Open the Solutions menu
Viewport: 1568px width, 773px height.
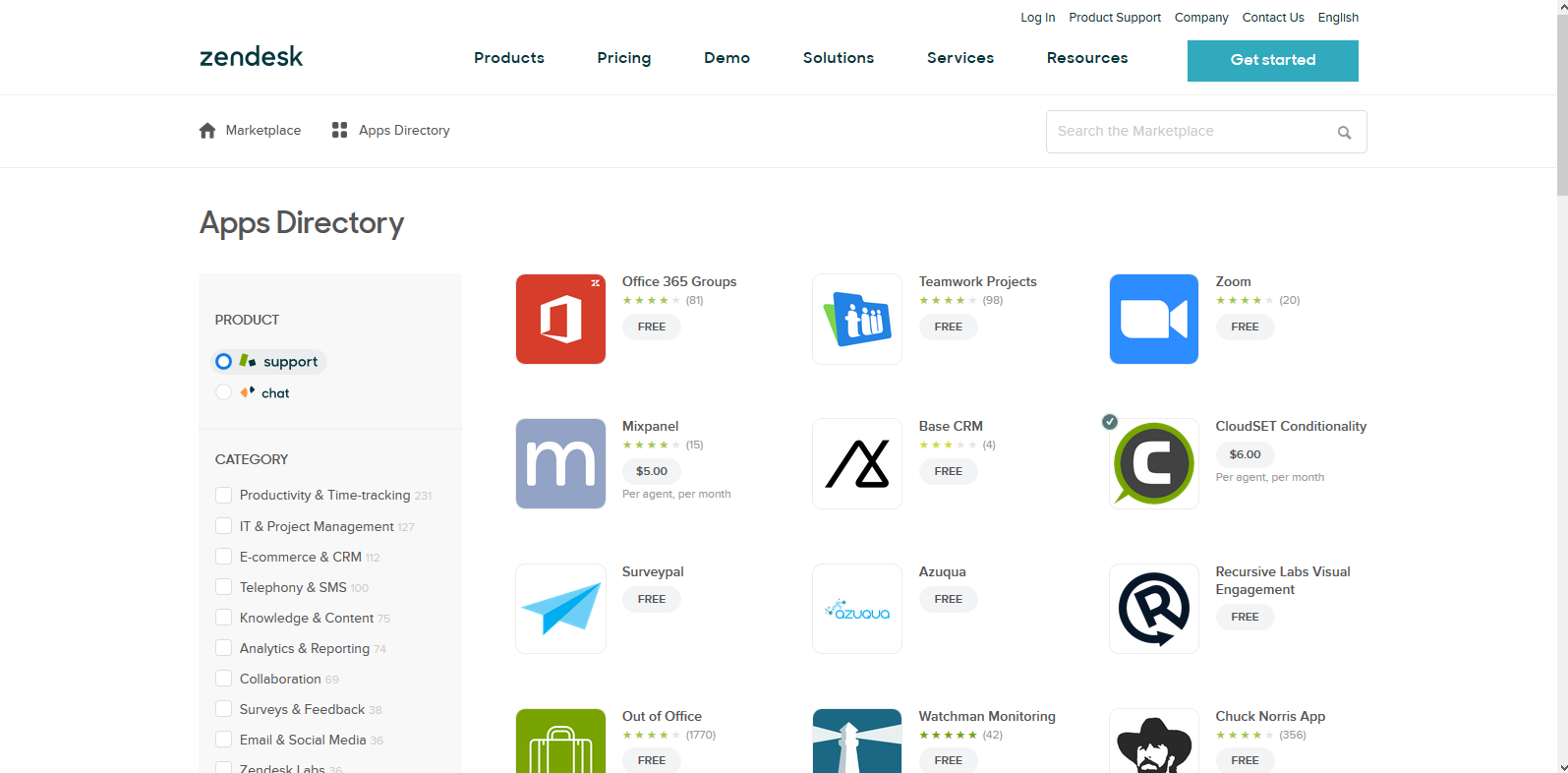point(839,58)
